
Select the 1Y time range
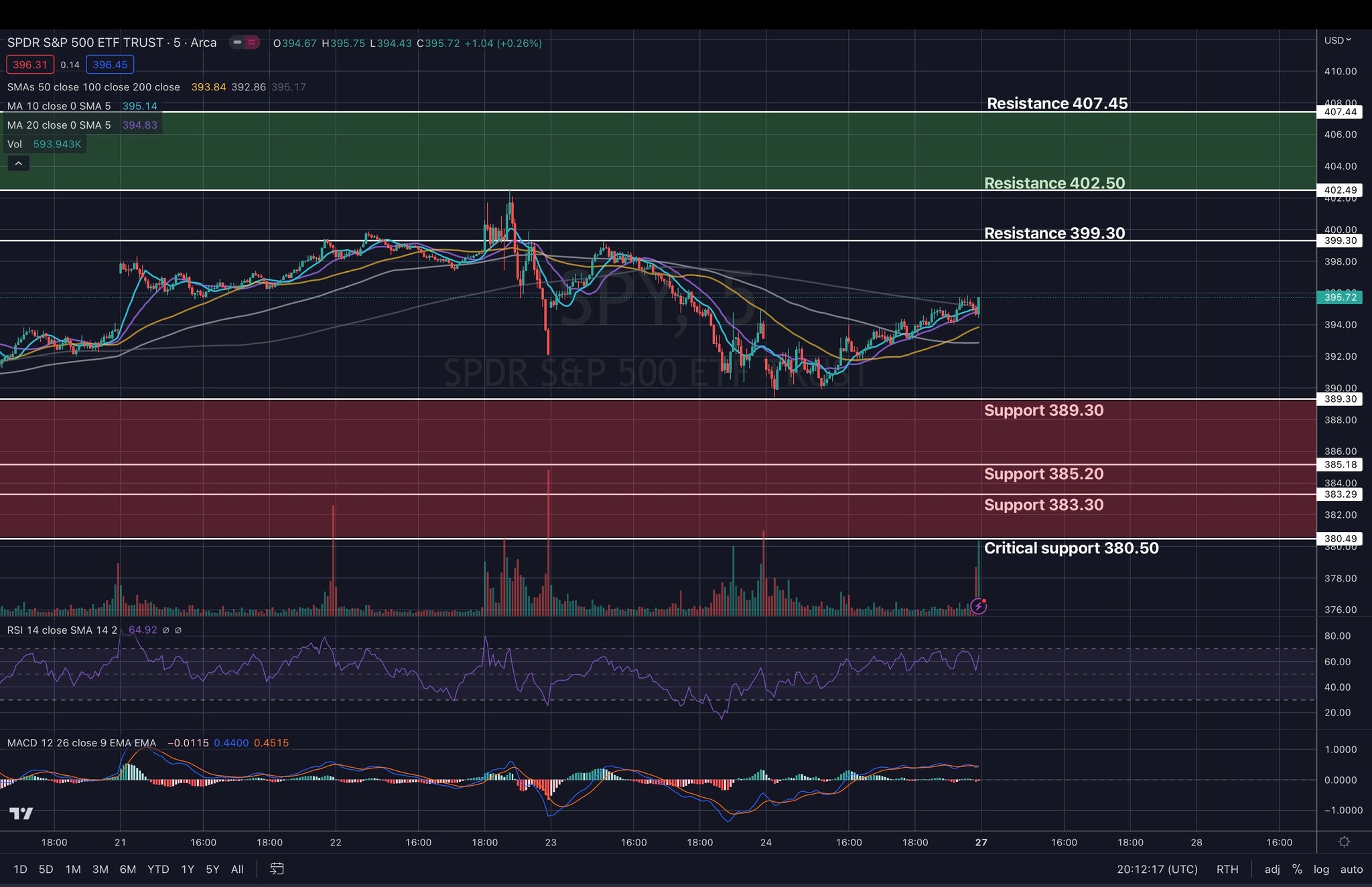pos(188,869)
